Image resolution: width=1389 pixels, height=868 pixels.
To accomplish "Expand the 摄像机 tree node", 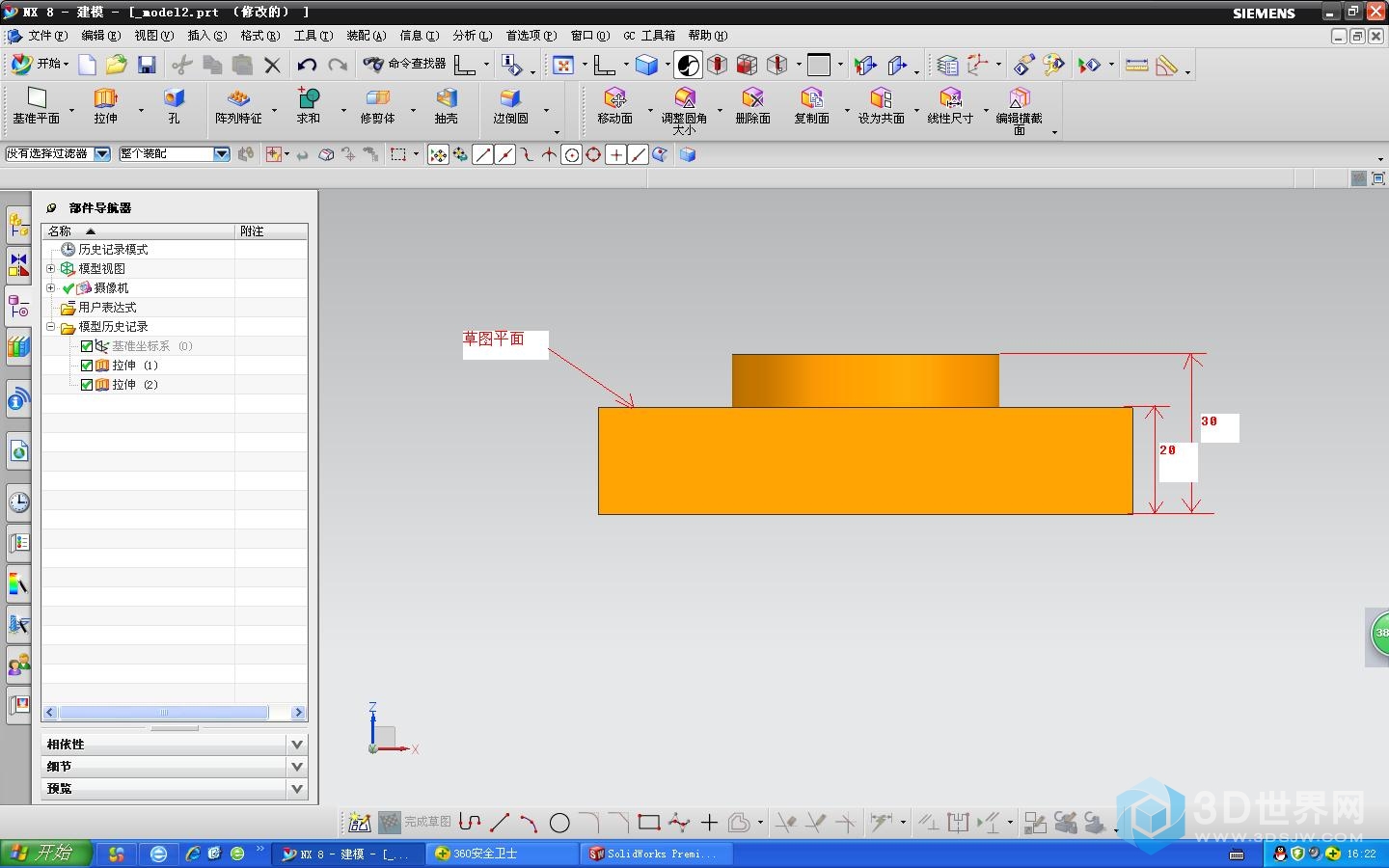I will 51,288.
